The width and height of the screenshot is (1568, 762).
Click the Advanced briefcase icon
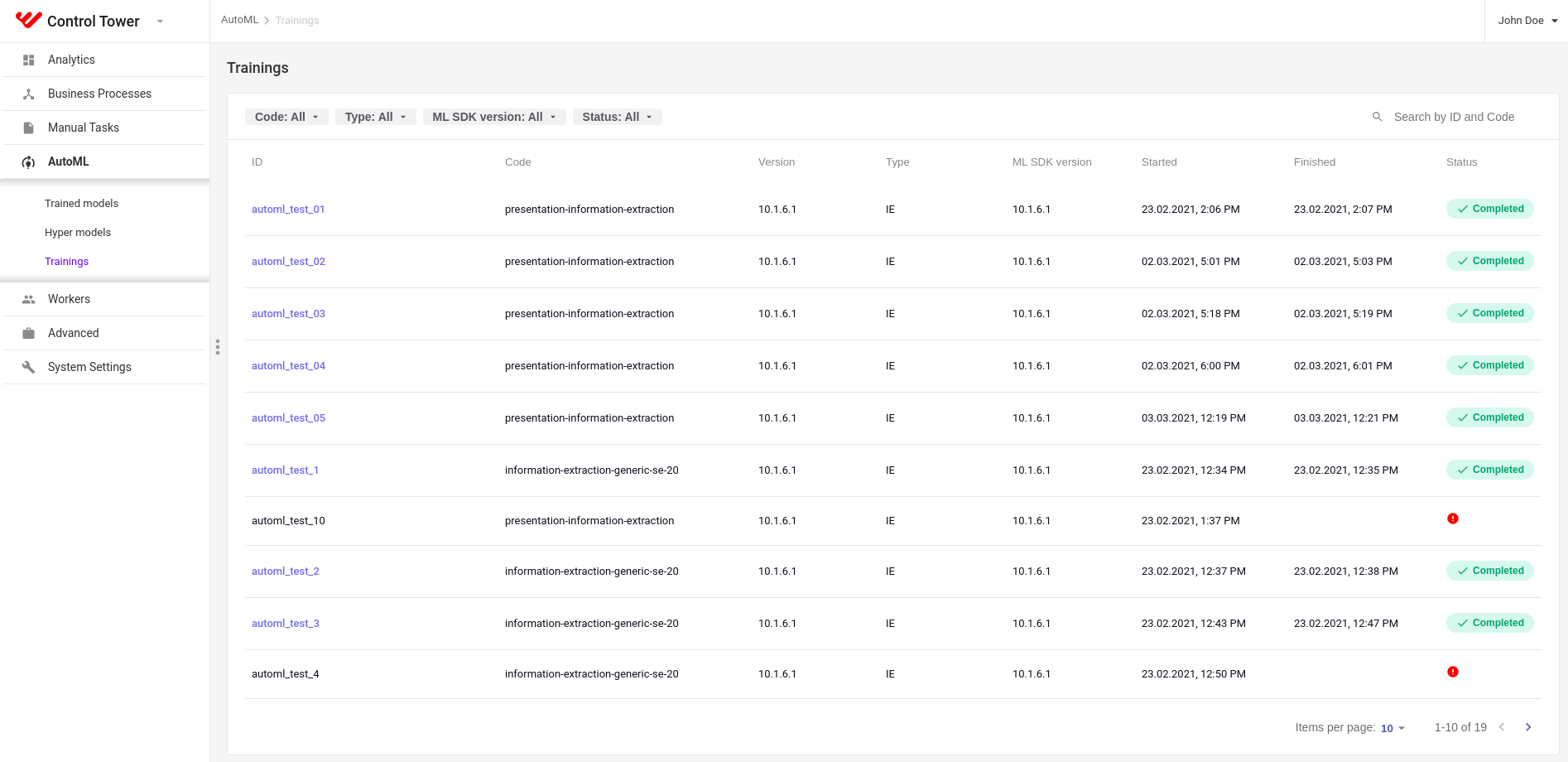tap(29, 333)
